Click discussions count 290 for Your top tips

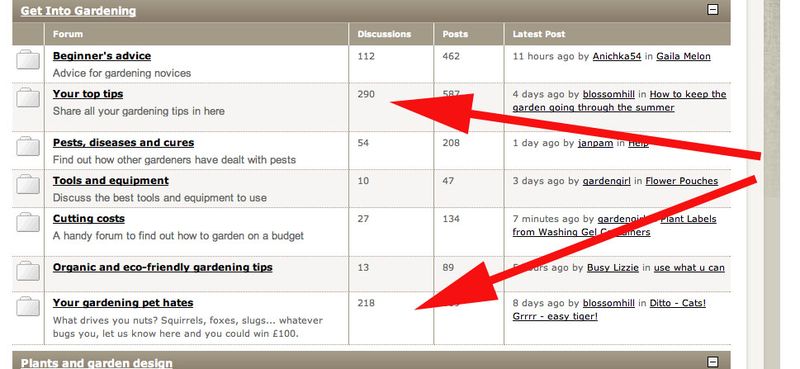(366, 94)
